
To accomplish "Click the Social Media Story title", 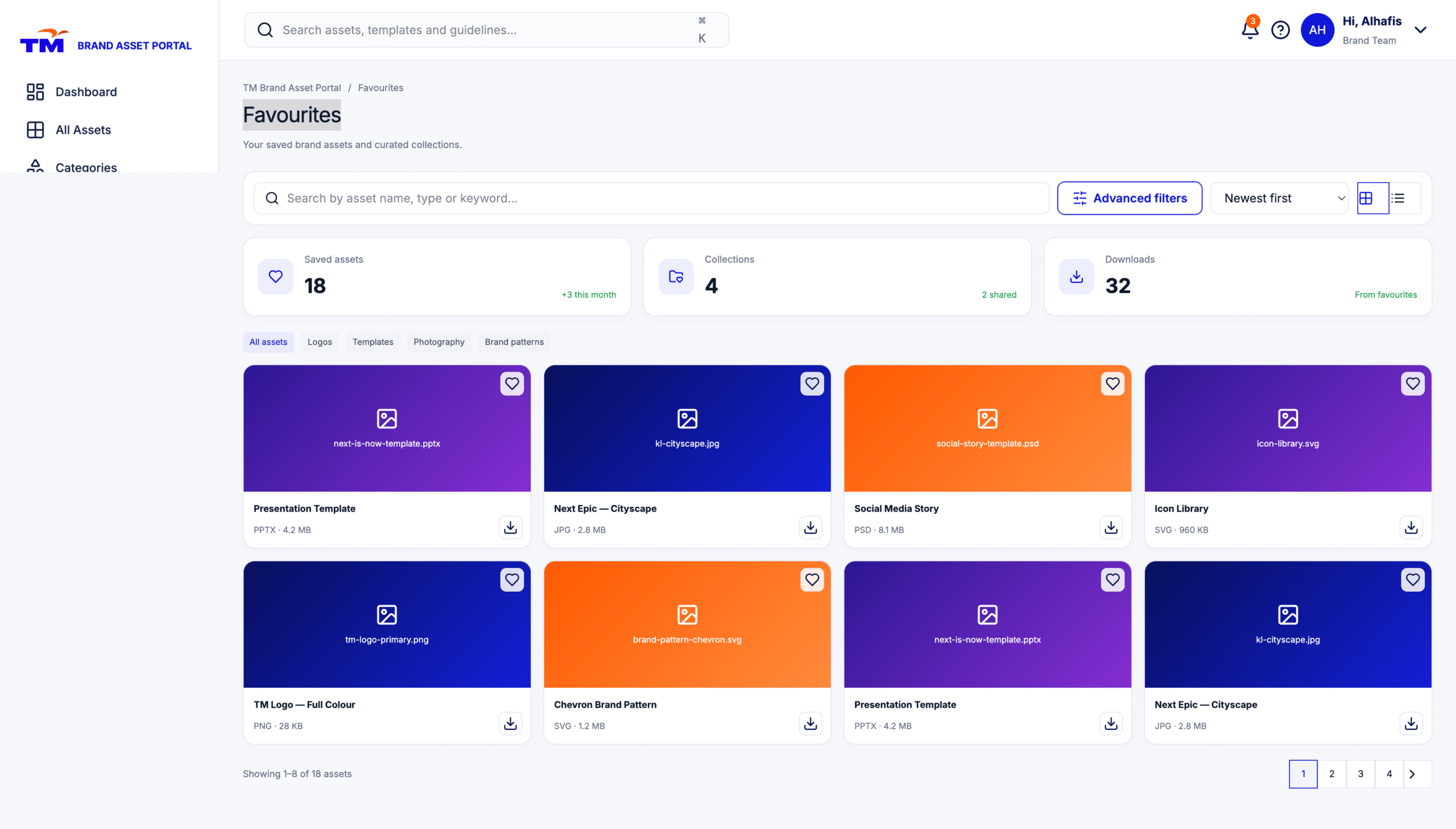I will (896, 509).
